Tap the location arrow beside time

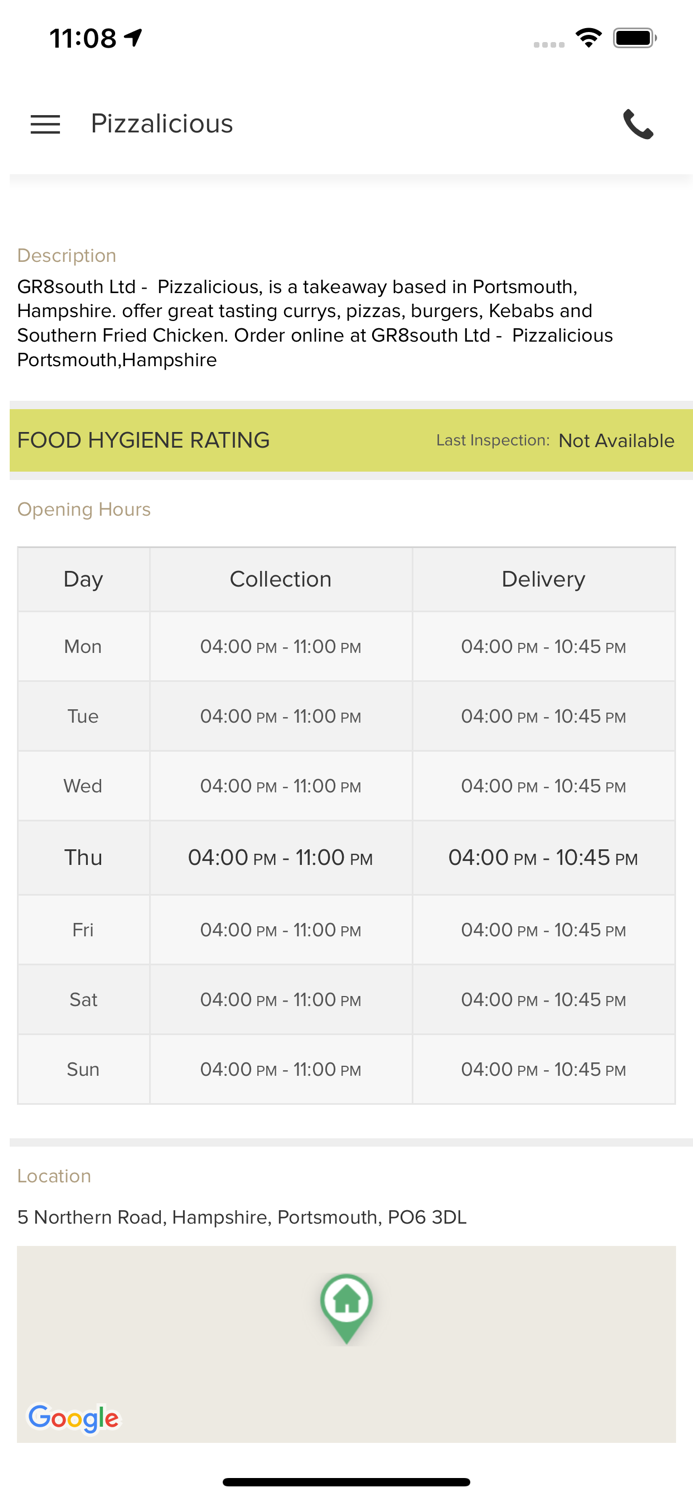[x=134, y=38]
